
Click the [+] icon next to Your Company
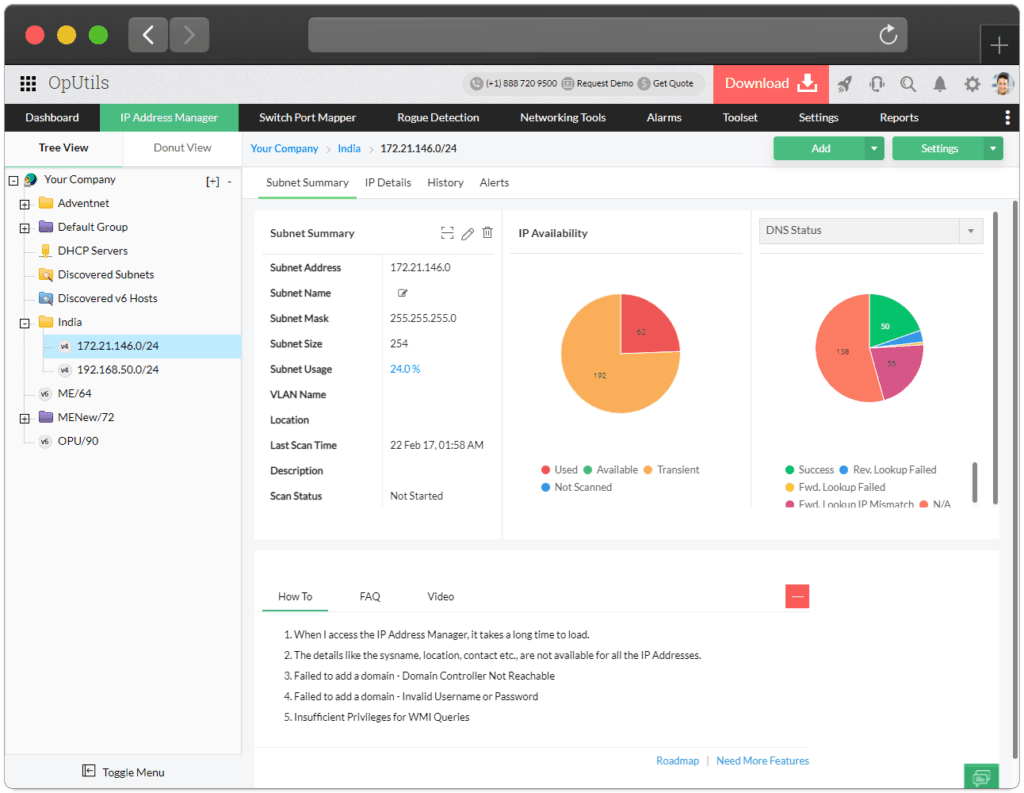212,182
